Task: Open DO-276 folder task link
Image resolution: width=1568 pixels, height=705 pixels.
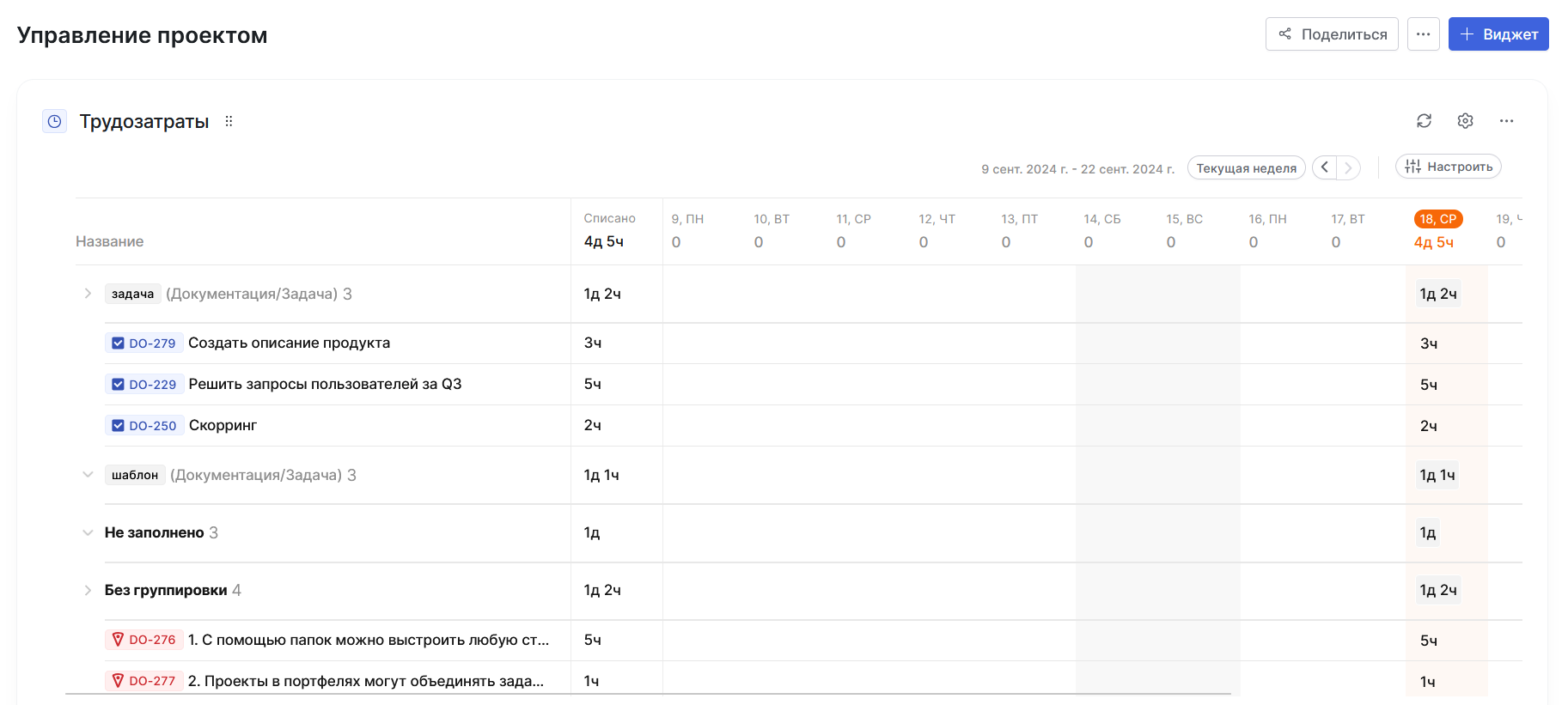Action: (x=151, y=640)
